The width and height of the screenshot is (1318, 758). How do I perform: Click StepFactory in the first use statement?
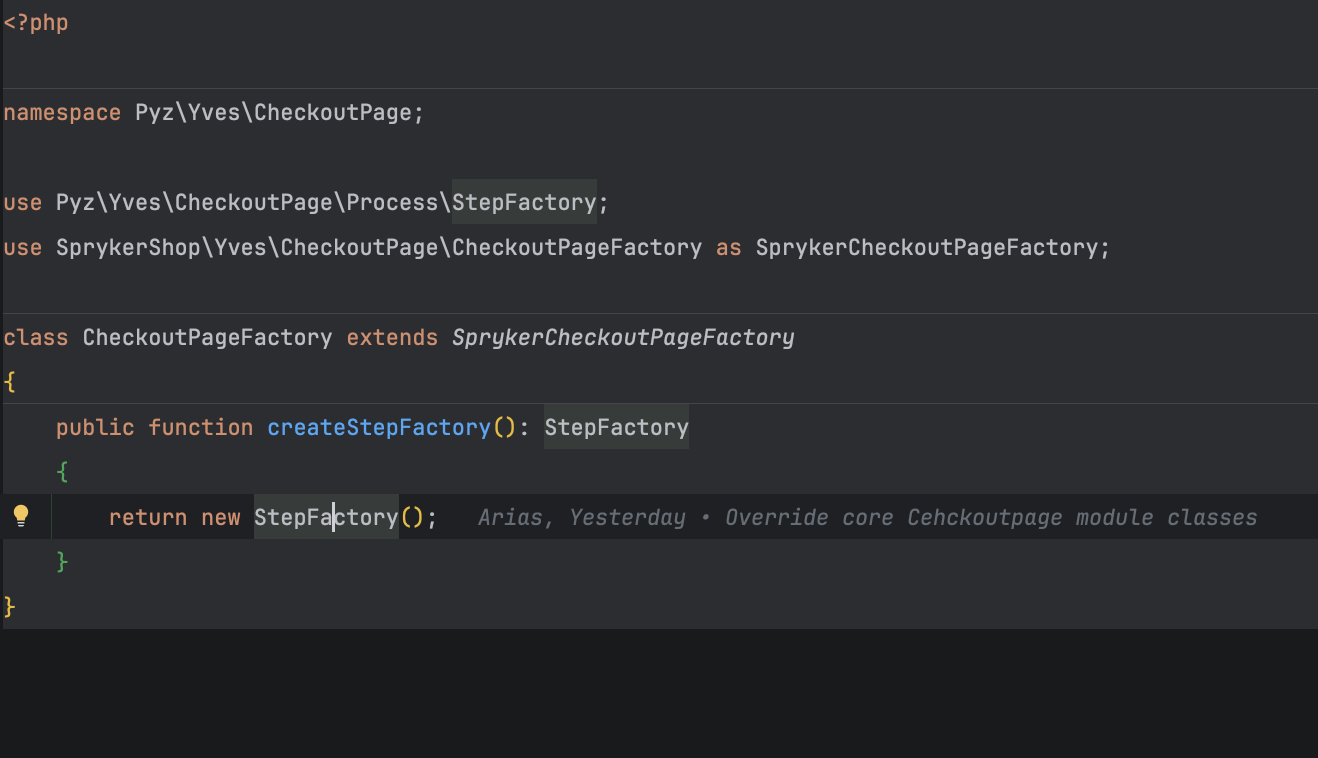pos(522,202)
